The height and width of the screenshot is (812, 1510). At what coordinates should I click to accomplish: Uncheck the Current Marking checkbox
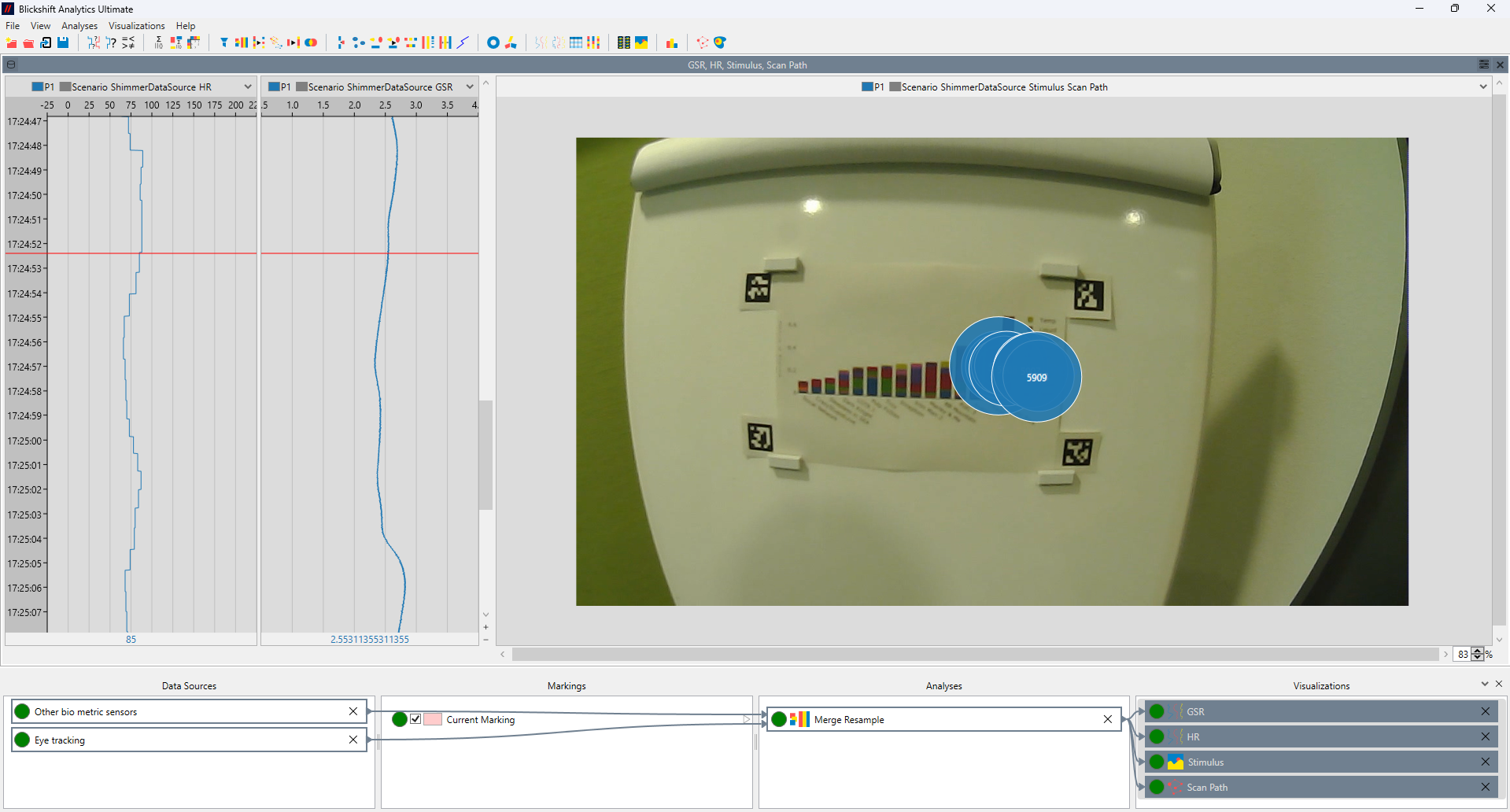(x=415, y=719)
